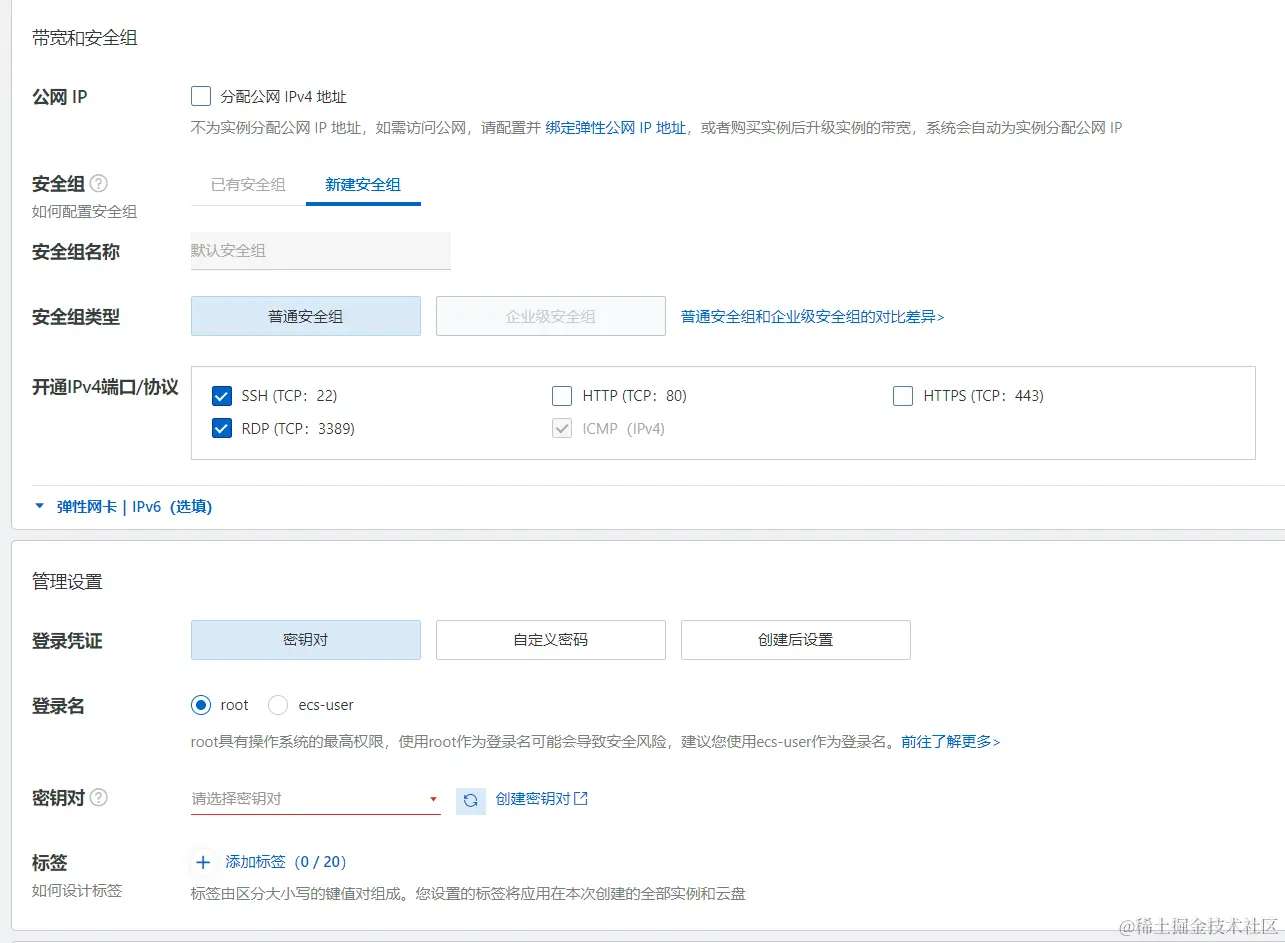Open the security group comparison link

point(812,315)
